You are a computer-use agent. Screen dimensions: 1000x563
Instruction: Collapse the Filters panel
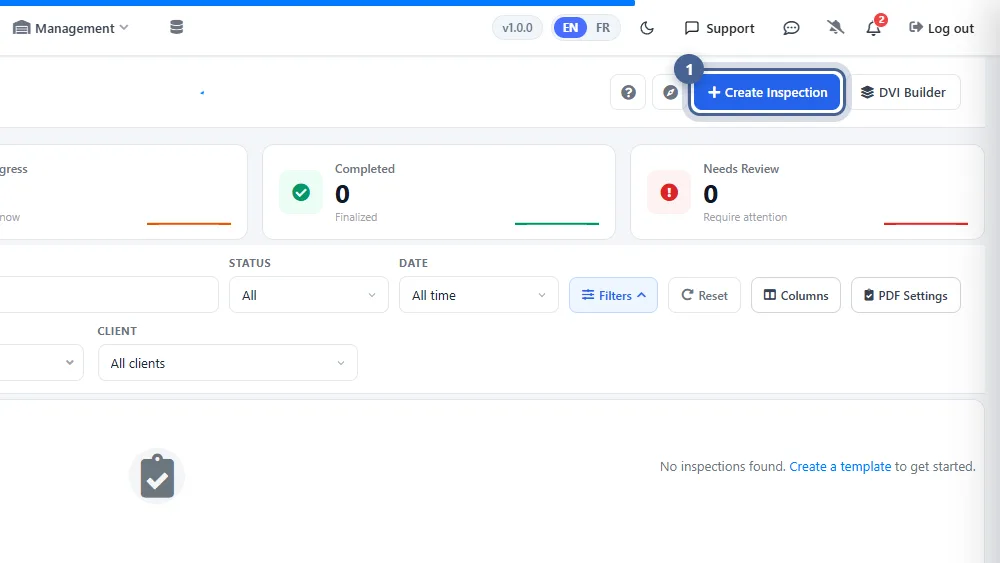coord(614,295)
